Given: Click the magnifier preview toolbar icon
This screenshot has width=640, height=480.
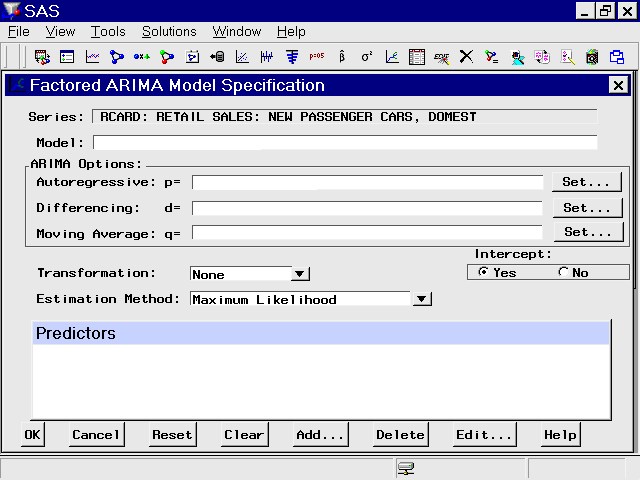Looking at the screenshot, I should pos(592,57).
